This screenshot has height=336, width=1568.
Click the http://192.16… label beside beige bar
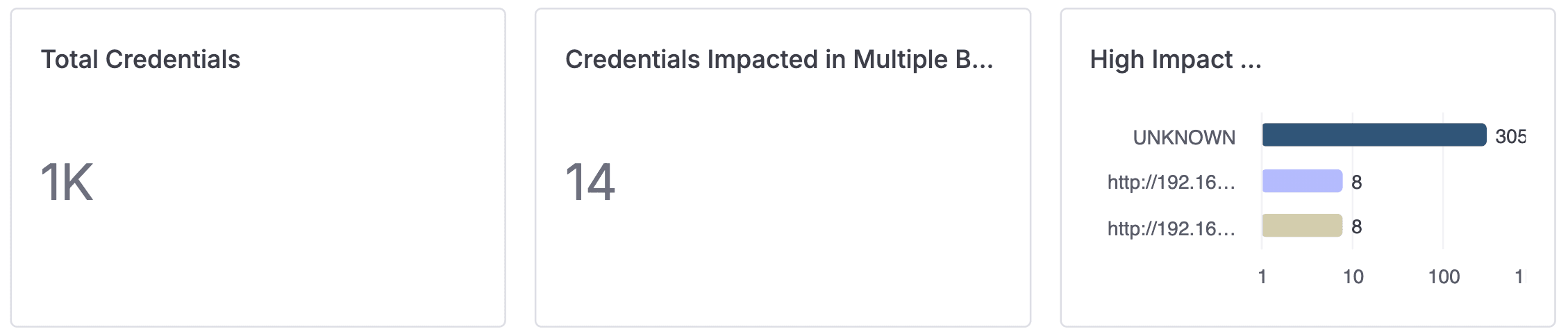[1171, 228]
